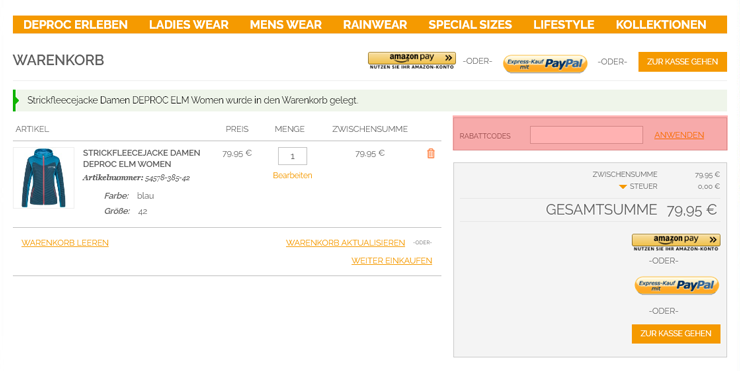This screenshot has height=371, width=740.
Task: Open the blue jacket product thumbnail
Action: [x=43, y=178]
